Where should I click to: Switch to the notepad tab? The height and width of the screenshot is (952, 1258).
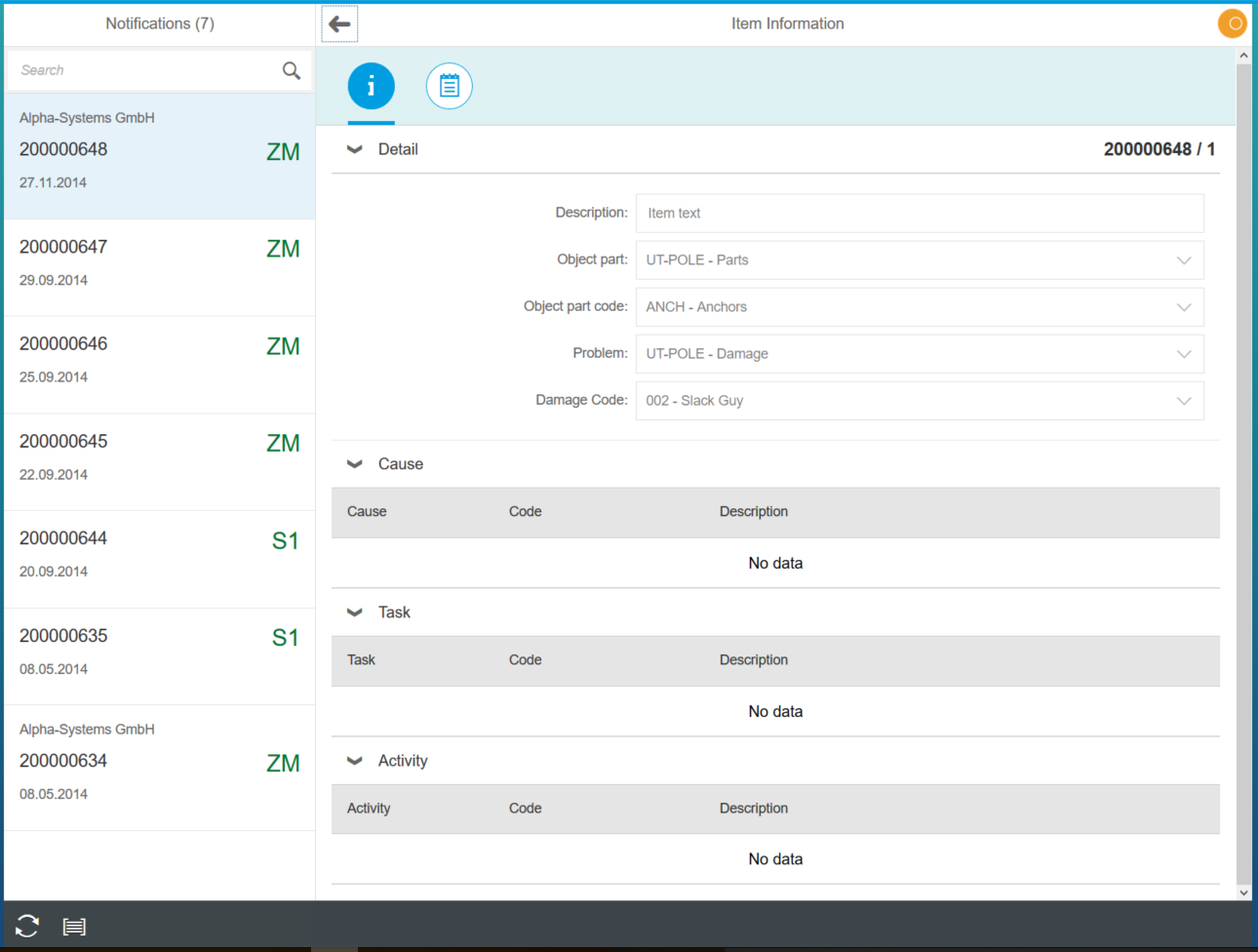pos(449,86)
